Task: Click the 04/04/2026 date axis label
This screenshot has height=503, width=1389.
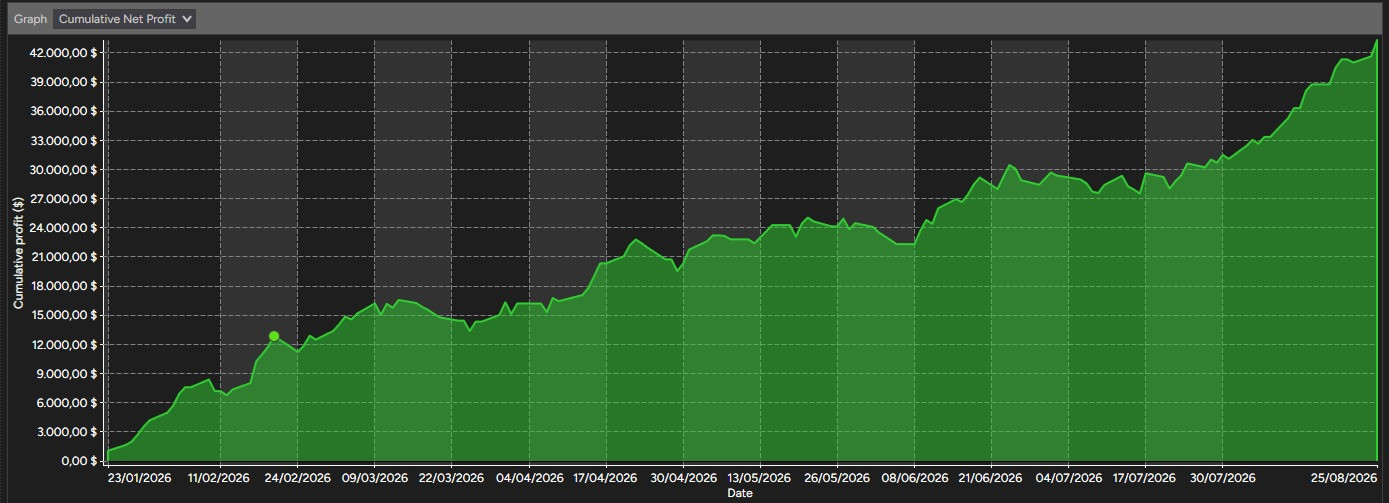Action: click(x=528, y=478)
